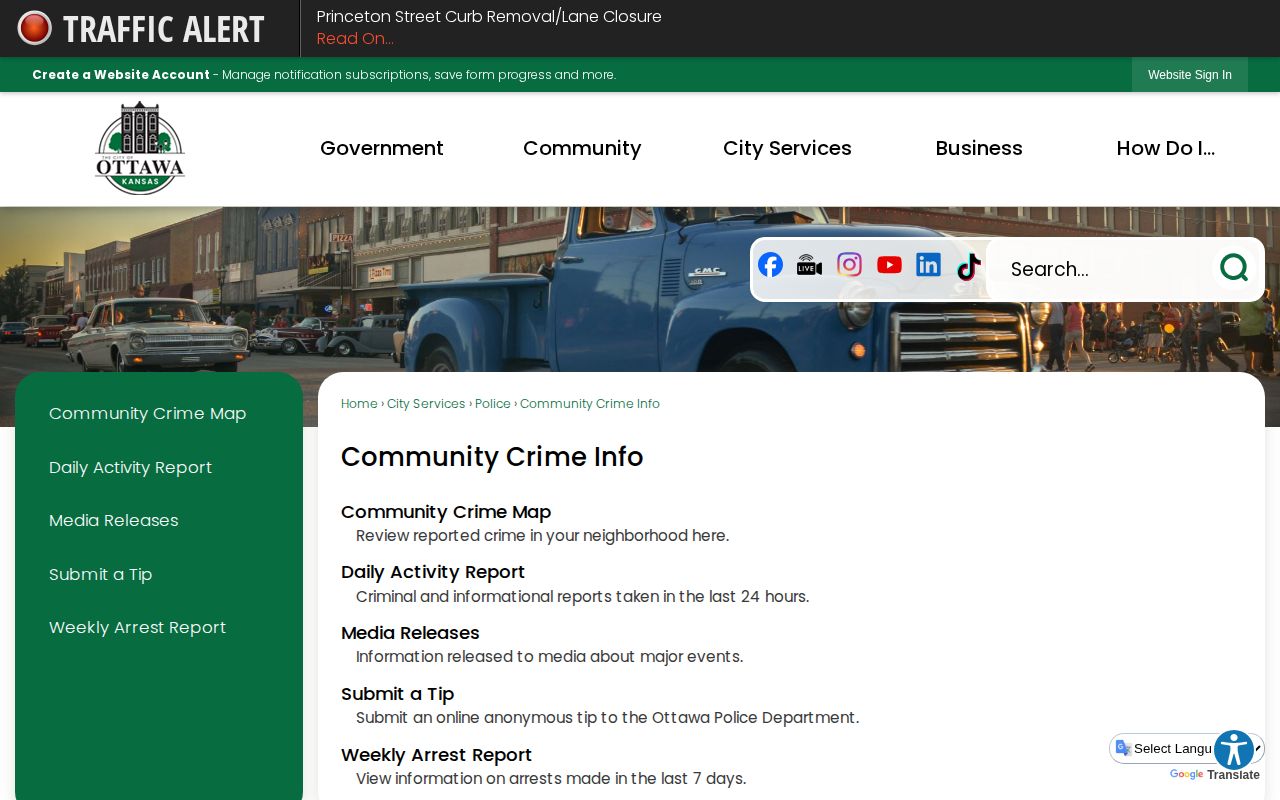Go to Home breadcrumb
Image resolution: width=1280 pixels, height=800 pixels.
point(359,404)
